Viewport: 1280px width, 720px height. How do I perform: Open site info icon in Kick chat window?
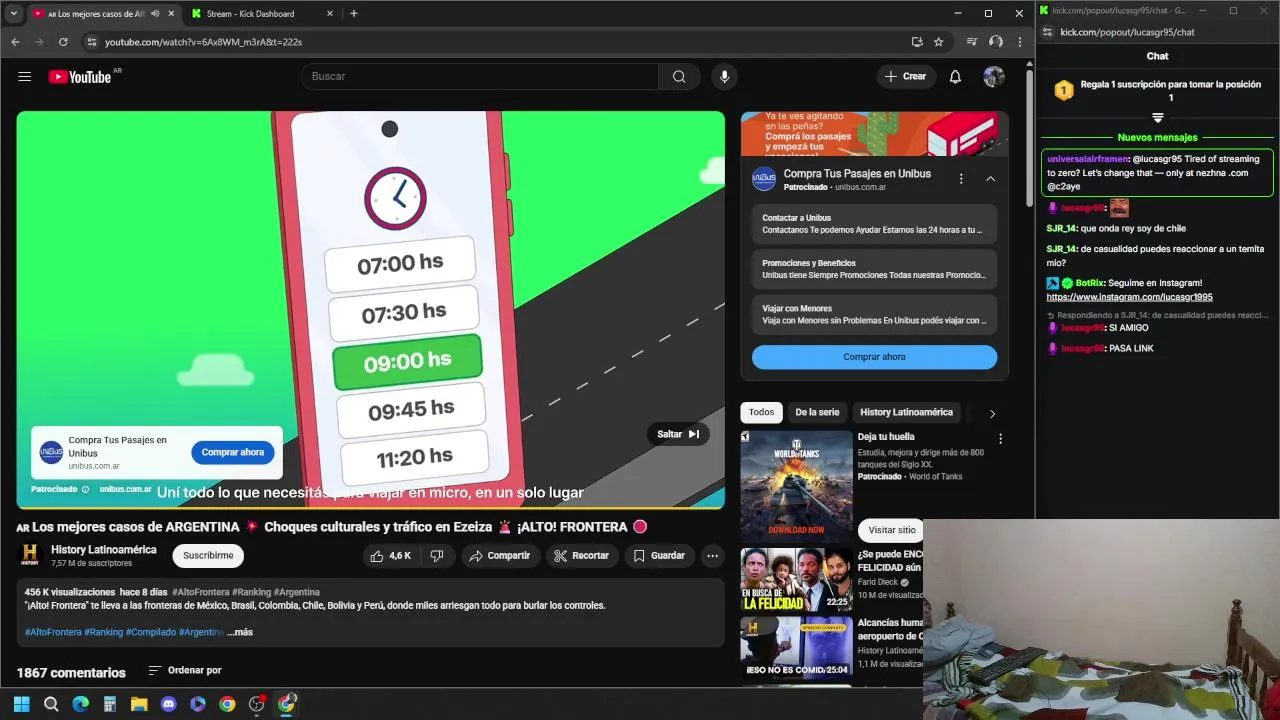pos(1047,32)
